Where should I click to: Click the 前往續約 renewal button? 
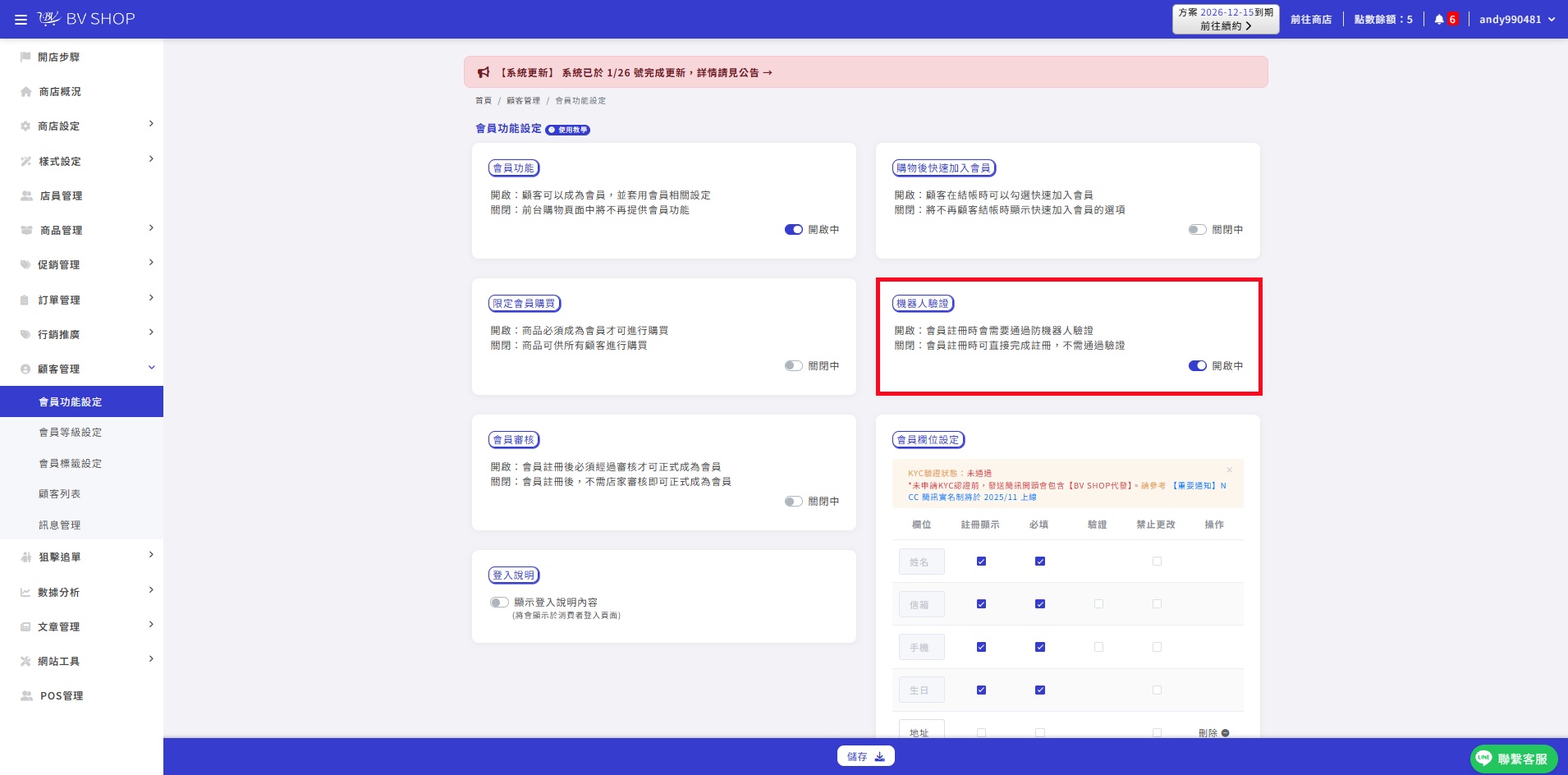1226,19
